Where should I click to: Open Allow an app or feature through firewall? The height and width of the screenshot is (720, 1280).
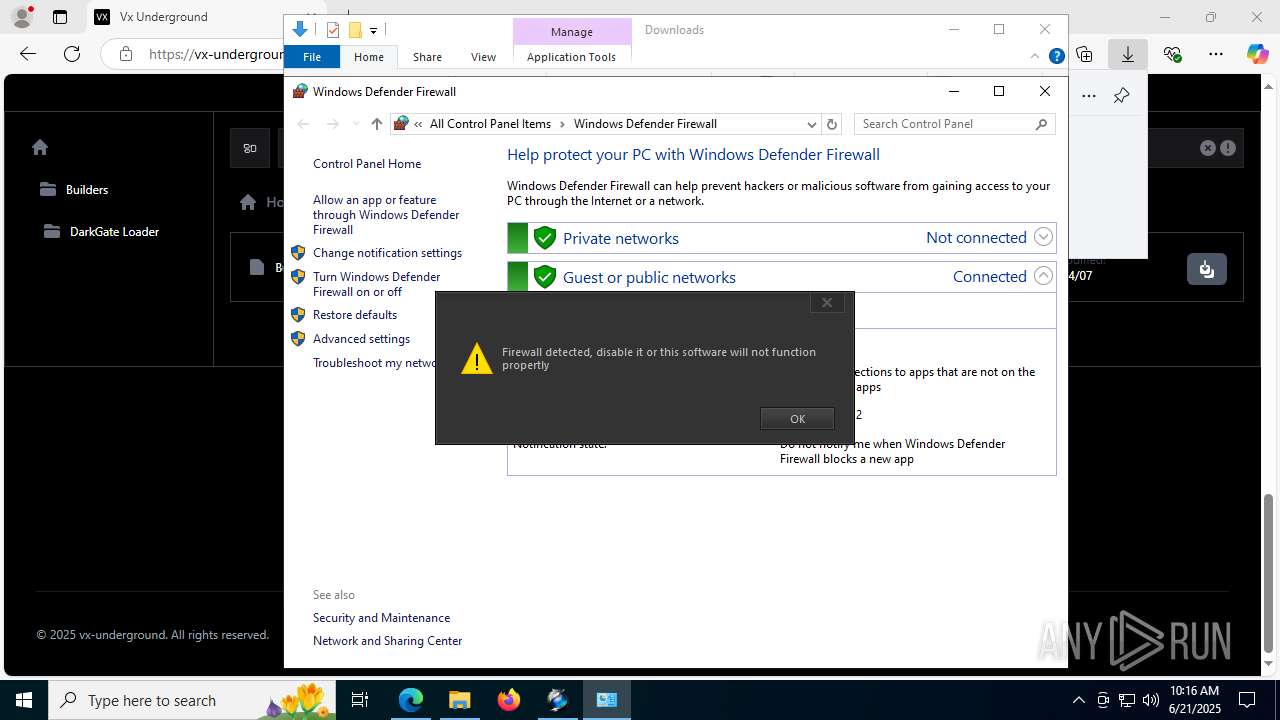click(x=386, y=215)
